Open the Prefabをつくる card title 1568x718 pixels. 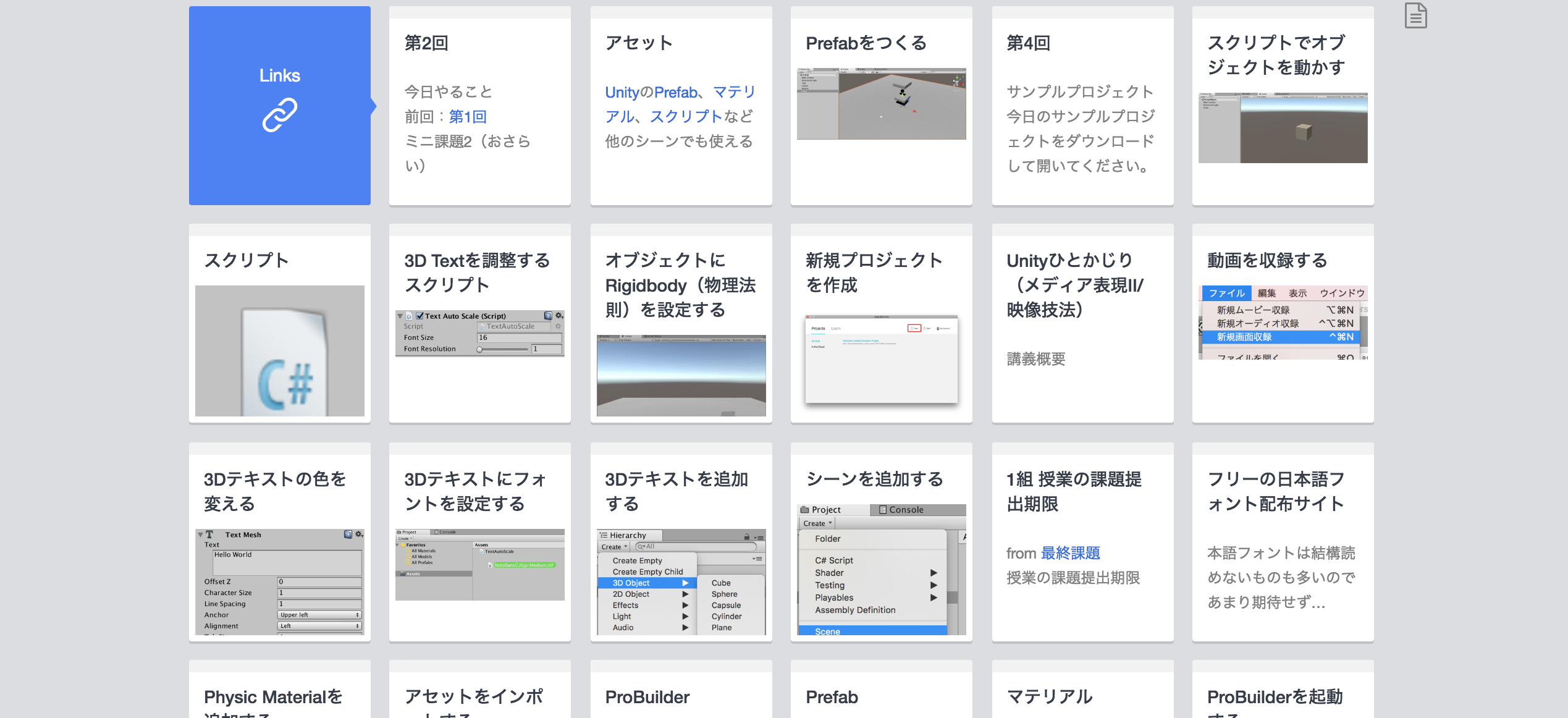click(866, 43)
